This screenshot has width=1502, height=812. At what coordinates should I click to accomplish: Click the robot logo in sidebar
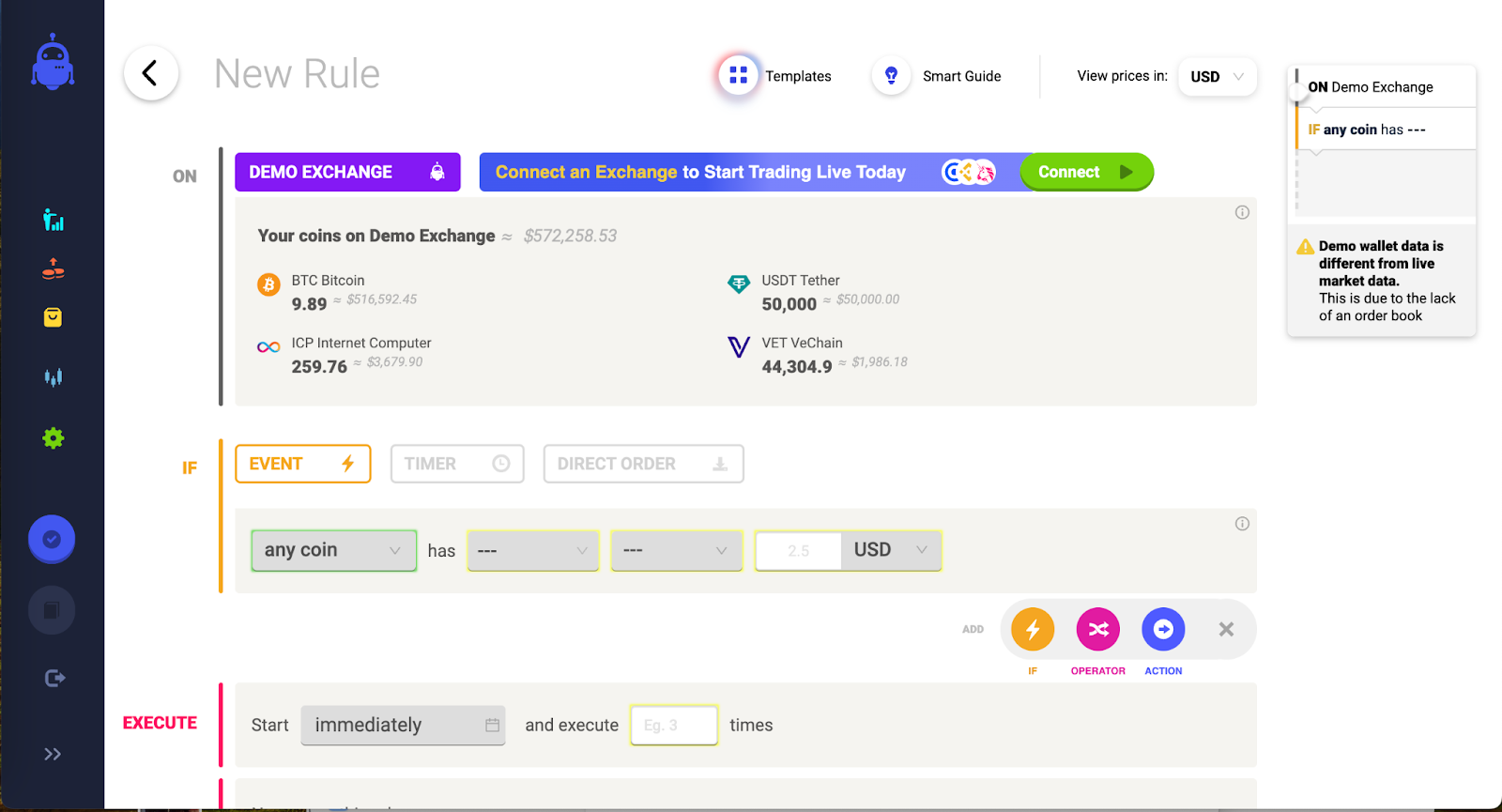53,62
